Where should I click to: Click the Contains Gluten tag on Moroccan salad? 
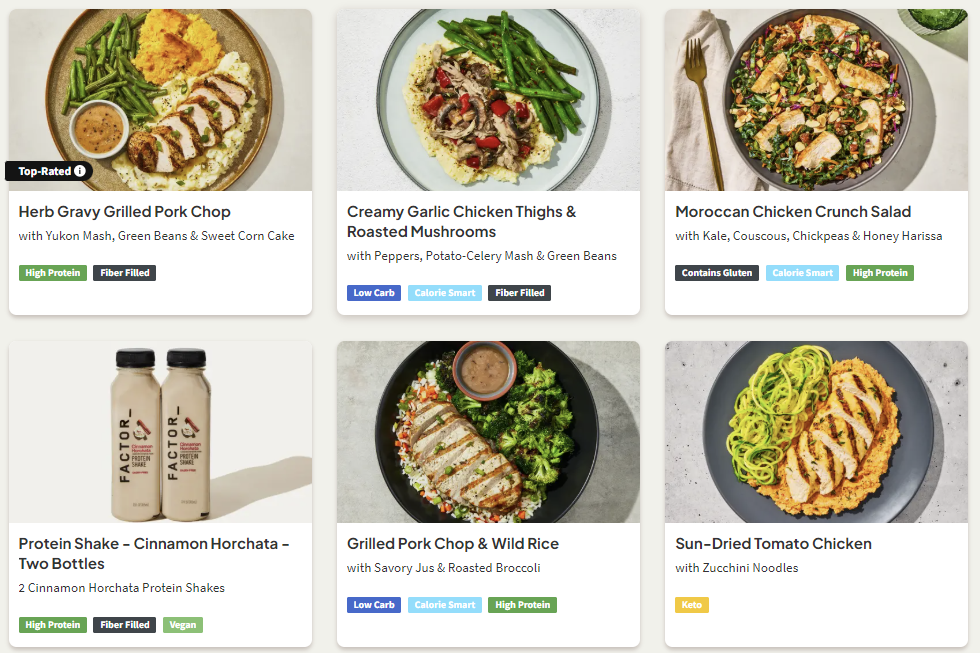point(717,273)
